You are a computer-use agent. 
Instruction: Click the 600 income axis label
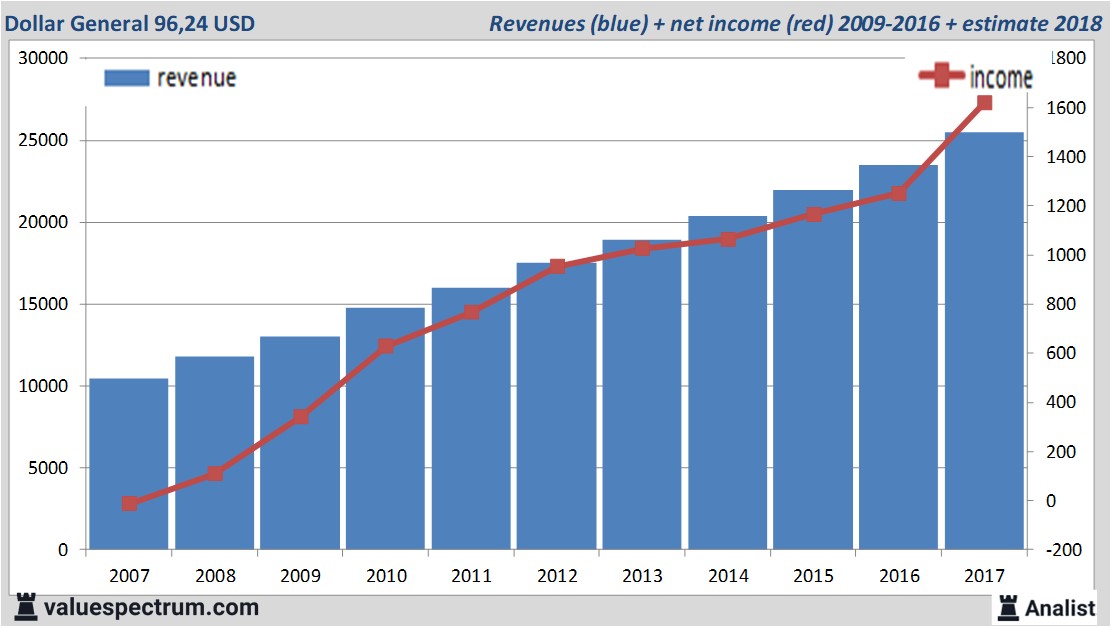pyautogui.click(x=1061, y=353)
